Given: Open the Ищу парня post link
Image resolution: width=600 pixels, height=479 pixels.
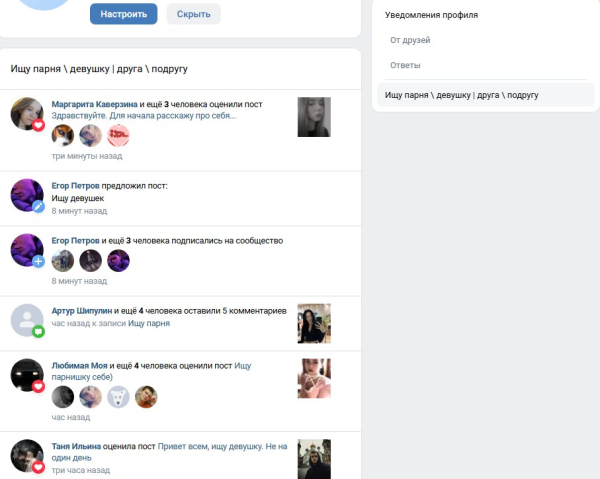Looking at the screenshot, I should (x=149, y=323).
